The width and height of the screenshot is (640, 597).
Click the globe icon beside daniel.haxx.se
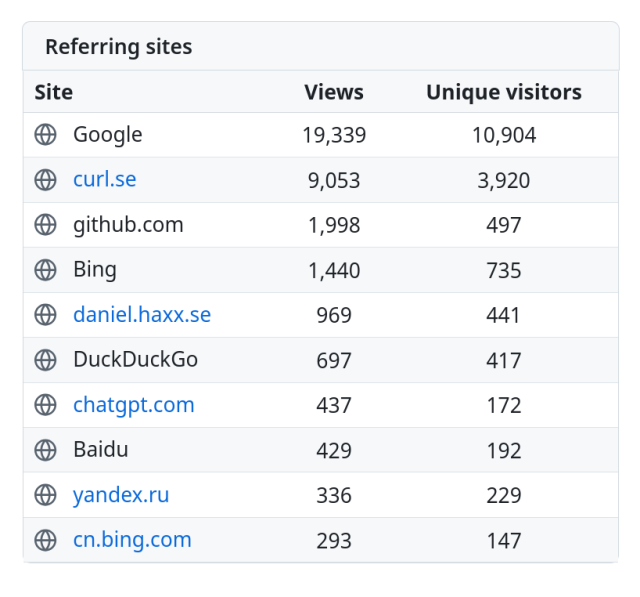click(x=45, y=315)
